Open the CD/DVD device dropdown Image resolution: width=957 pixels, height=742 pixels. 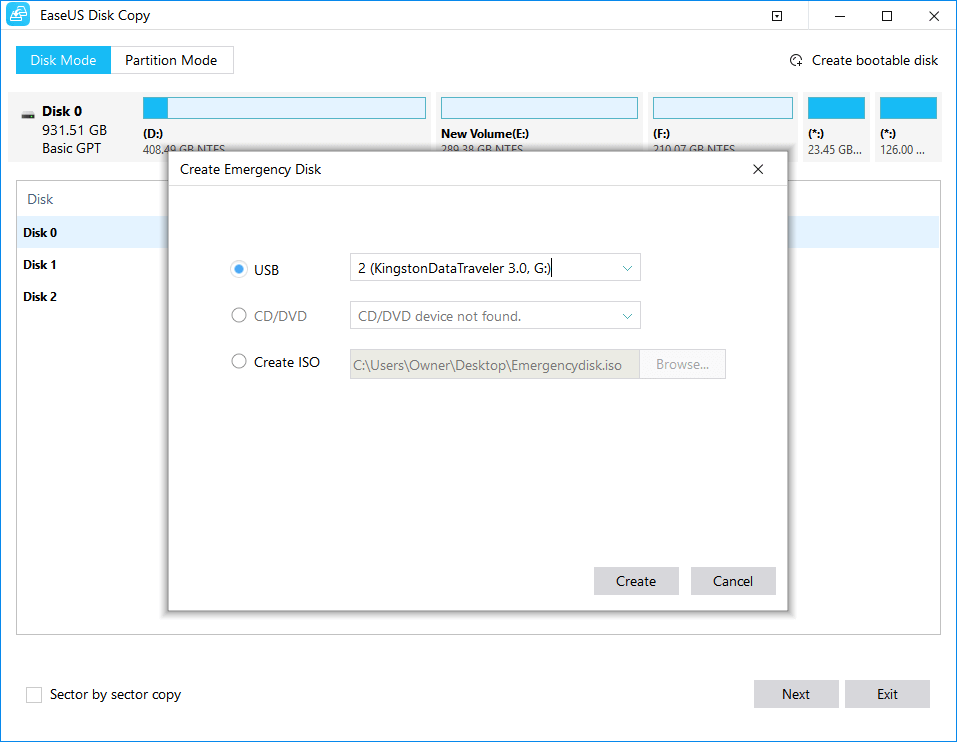[x=627, y=316]
